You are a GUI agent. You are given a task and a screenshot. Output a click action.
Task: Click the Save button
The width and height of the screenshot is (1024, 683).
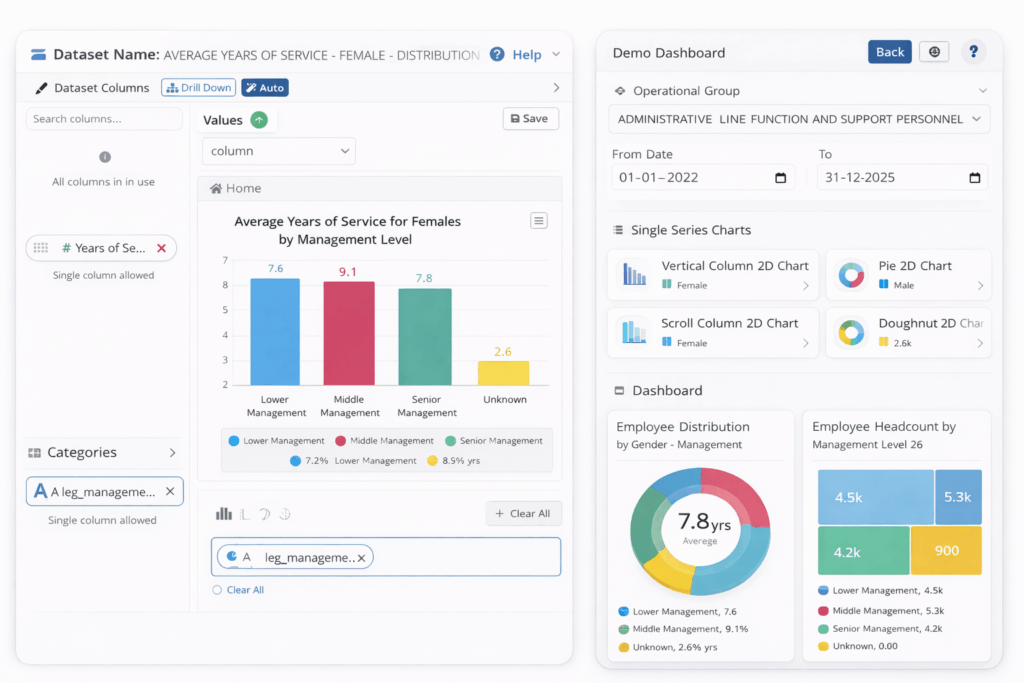coord(530,118)
